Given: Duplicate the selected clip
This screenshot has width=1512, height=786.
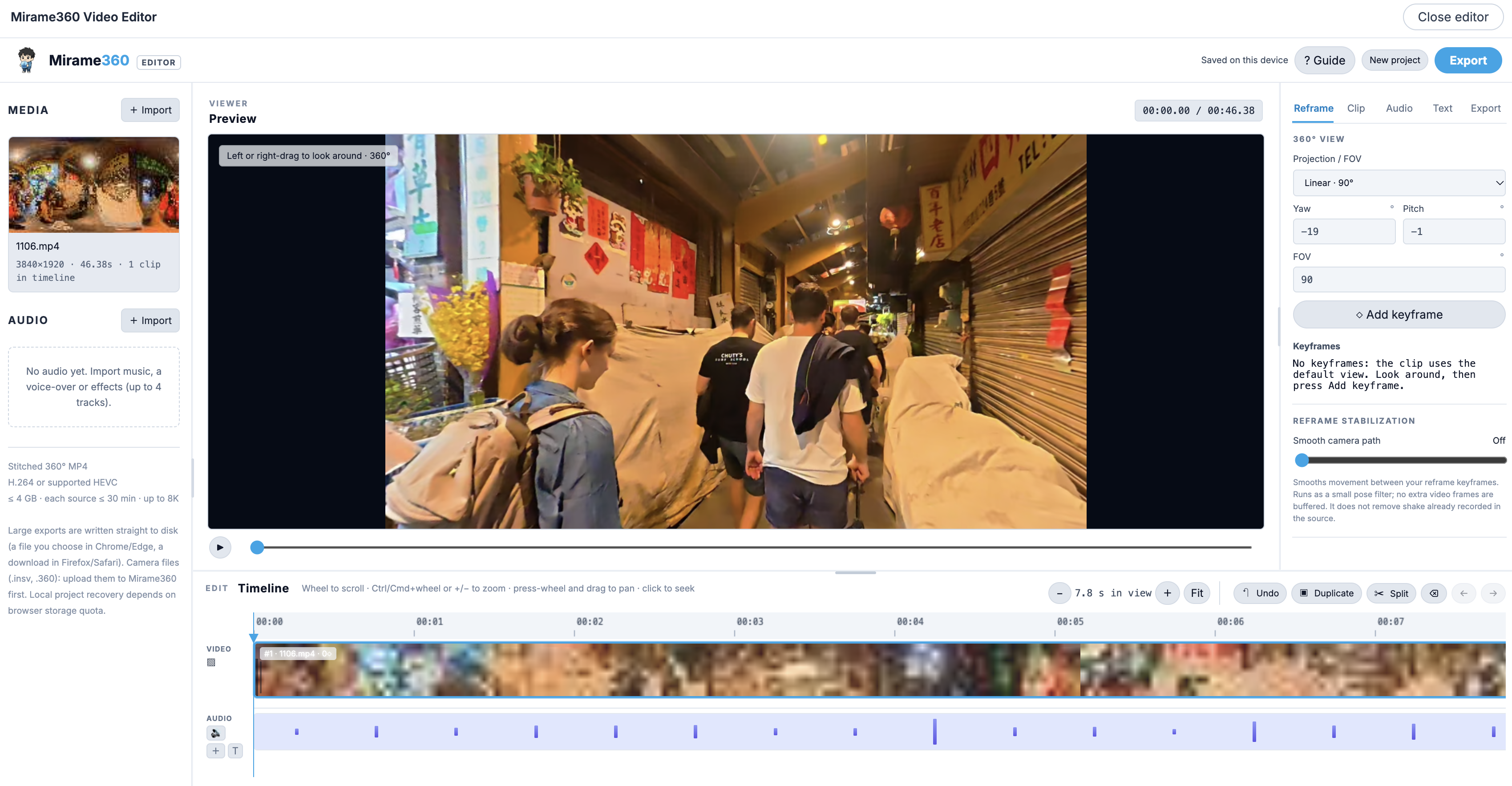Looking at the screenshot, I should [1326, 593].
